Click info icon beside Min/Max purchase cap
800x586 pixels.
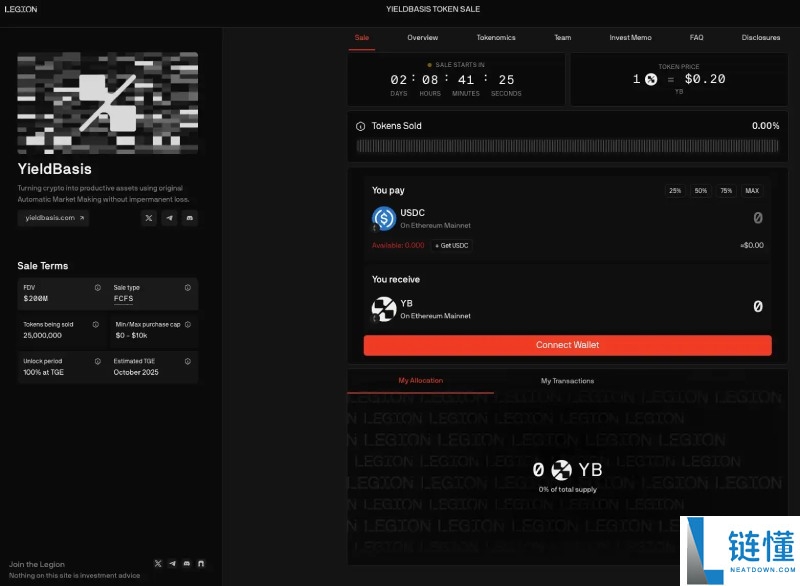(188, 324)
